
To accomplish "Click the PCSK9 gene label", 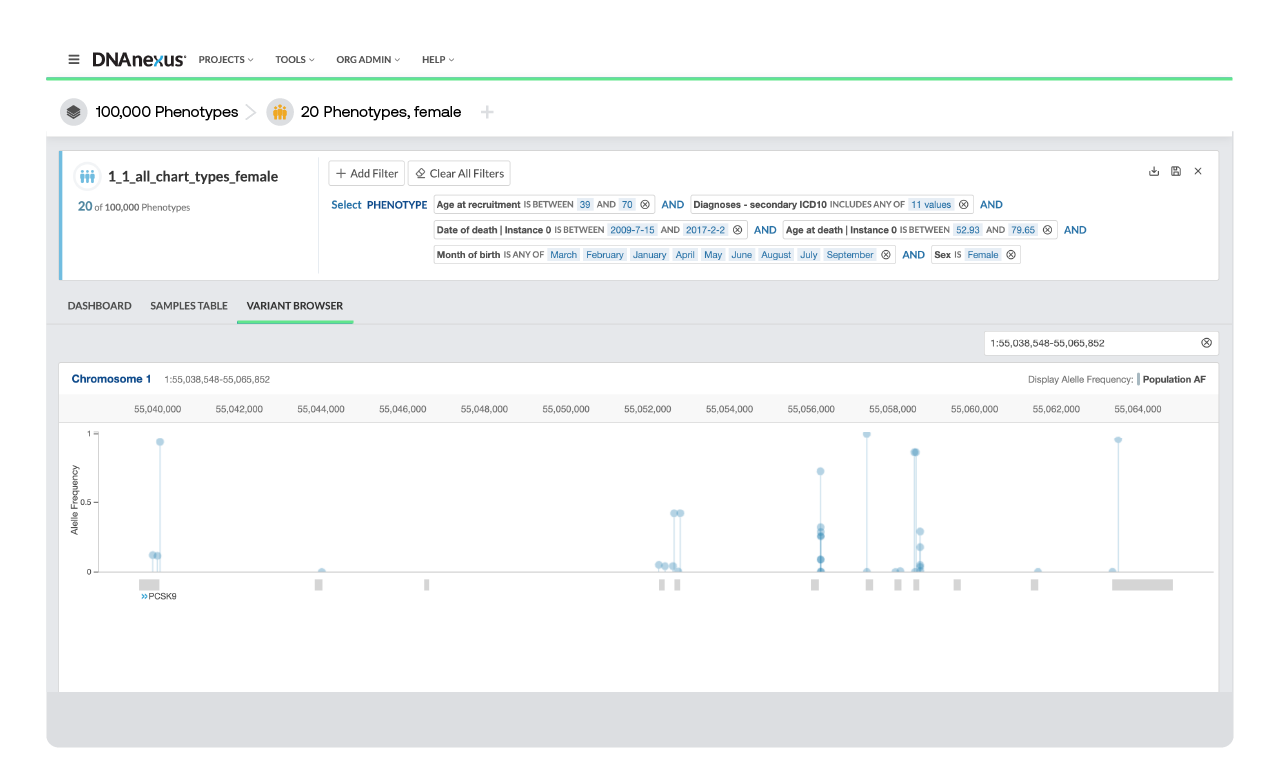I will pyautogui.click(x=158, y=594).
